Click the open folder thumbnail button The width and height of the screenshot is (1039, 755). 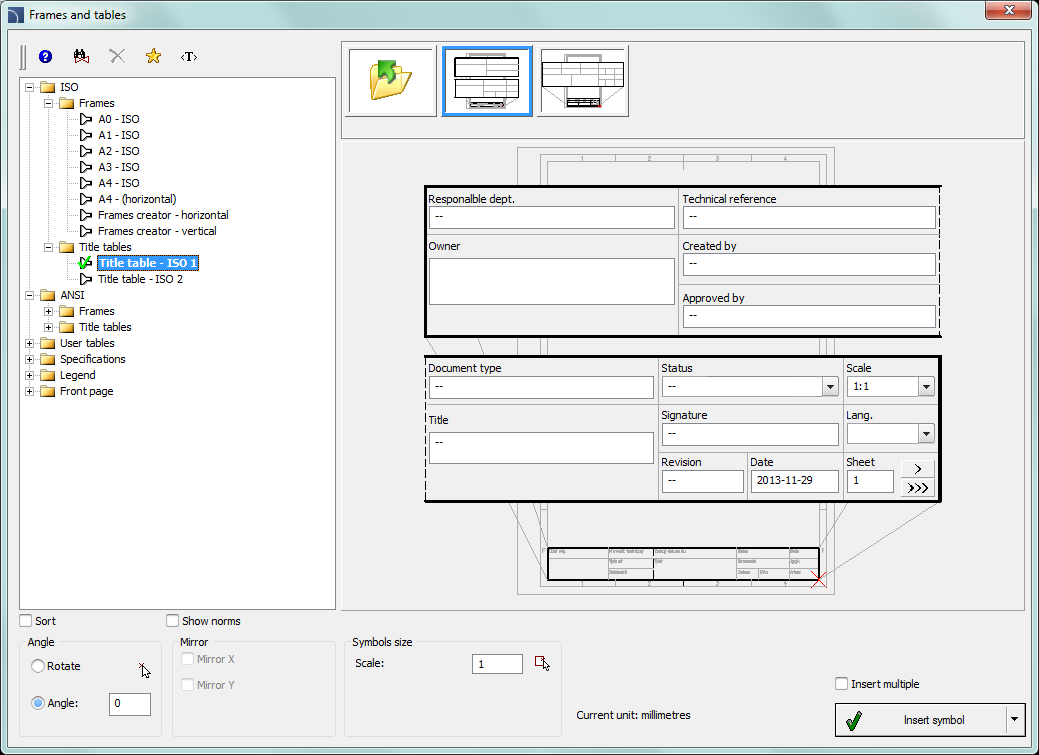pos(391,81)
